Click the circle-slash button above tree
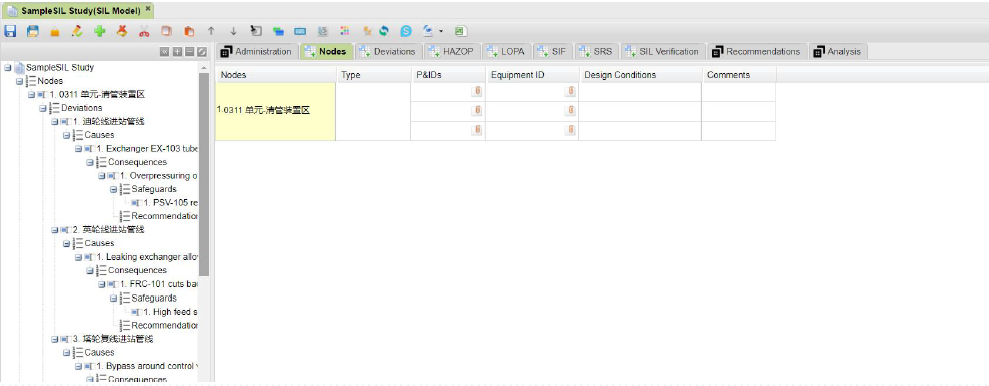Image resolution: width=989 pixels, height=386 pixels. point(202,52)
